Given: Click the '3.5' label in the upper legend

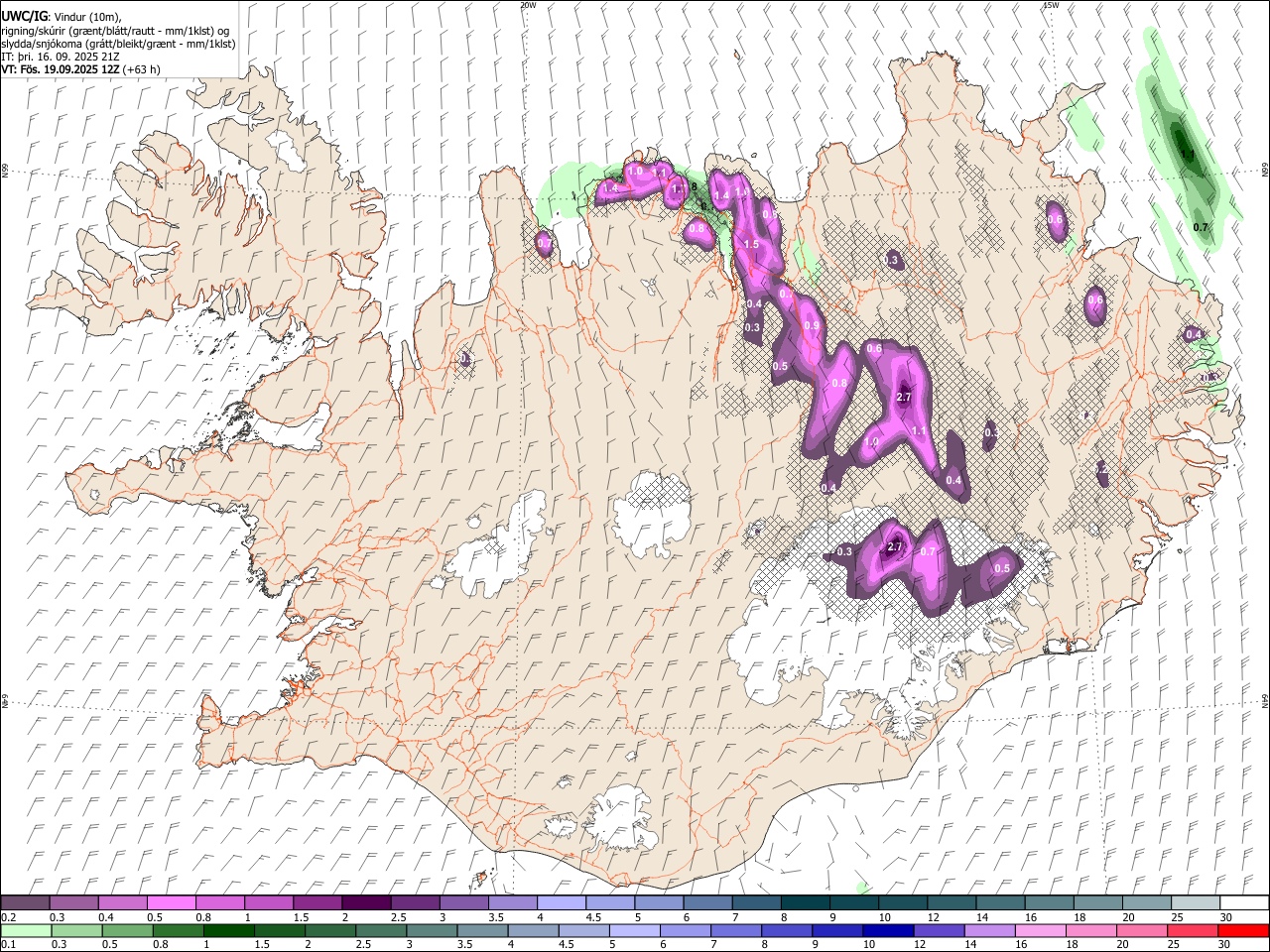Looking at the screenshot, I should coord(495,917).
